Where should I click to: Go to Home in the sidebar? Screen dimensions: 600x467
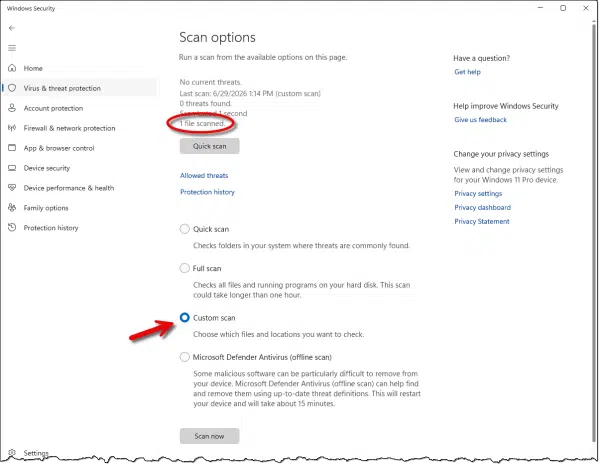point(33,68)
